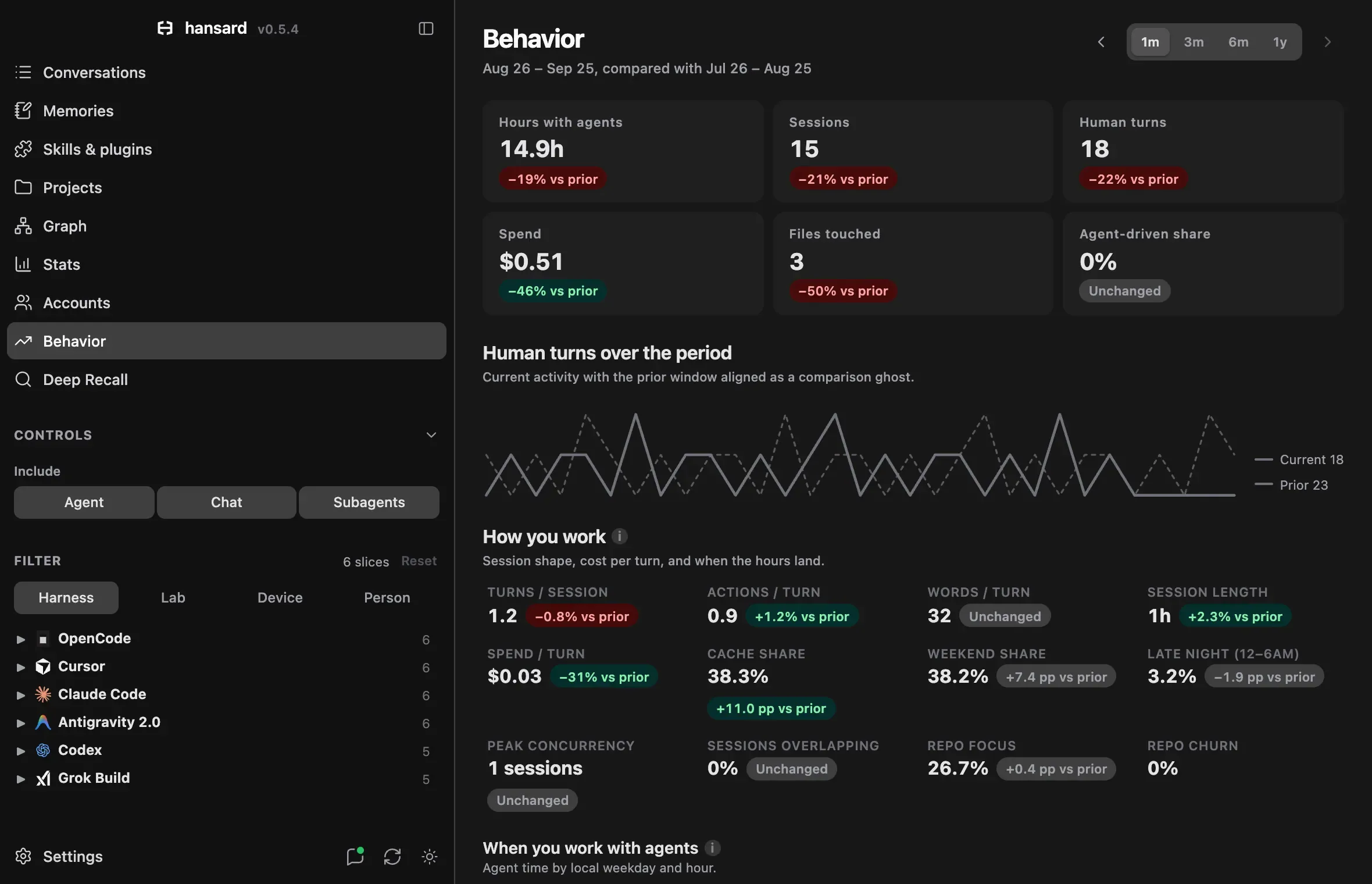Click the Spend $0.51 card

623,263
